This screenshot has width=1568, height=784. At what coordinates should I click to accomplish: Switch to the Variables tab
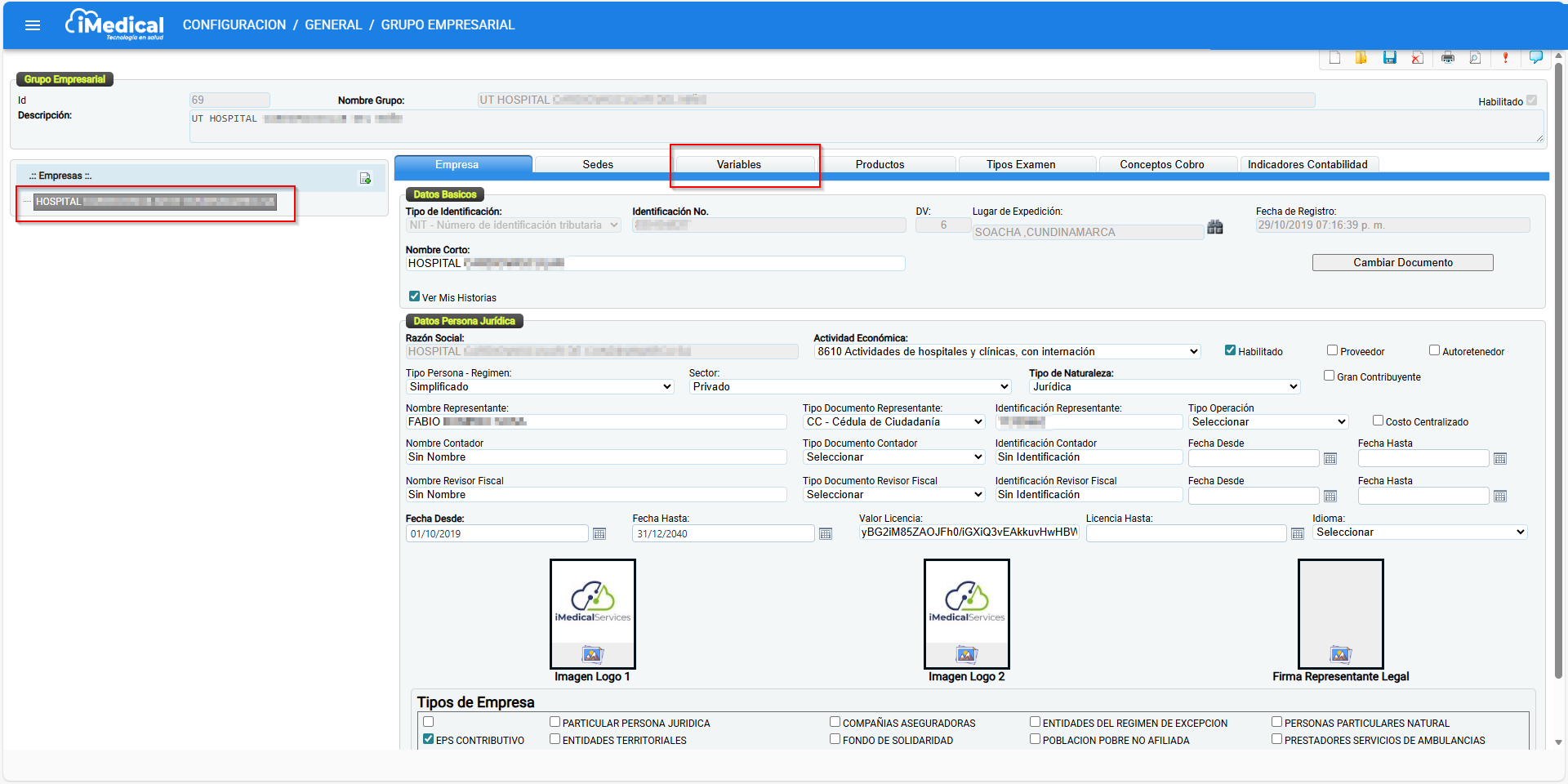pos(739,165)
